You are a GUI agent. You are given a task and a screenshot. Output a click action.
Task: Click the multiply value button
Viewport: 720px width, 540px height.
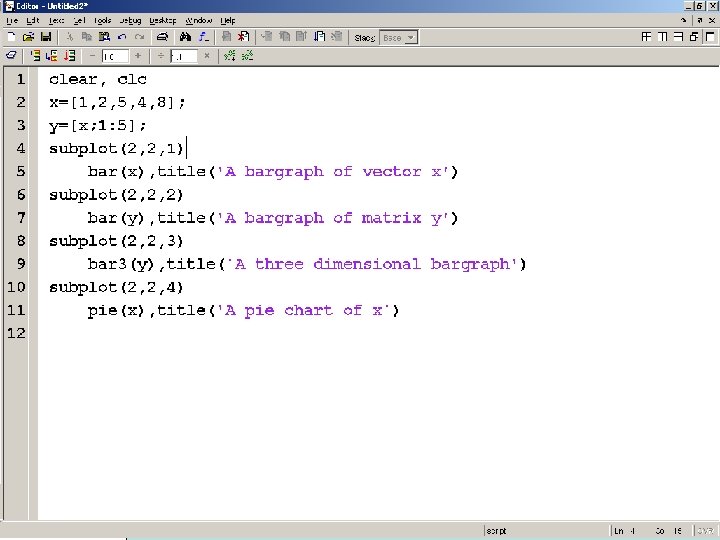pyautogui.click(x=207, y=56)
